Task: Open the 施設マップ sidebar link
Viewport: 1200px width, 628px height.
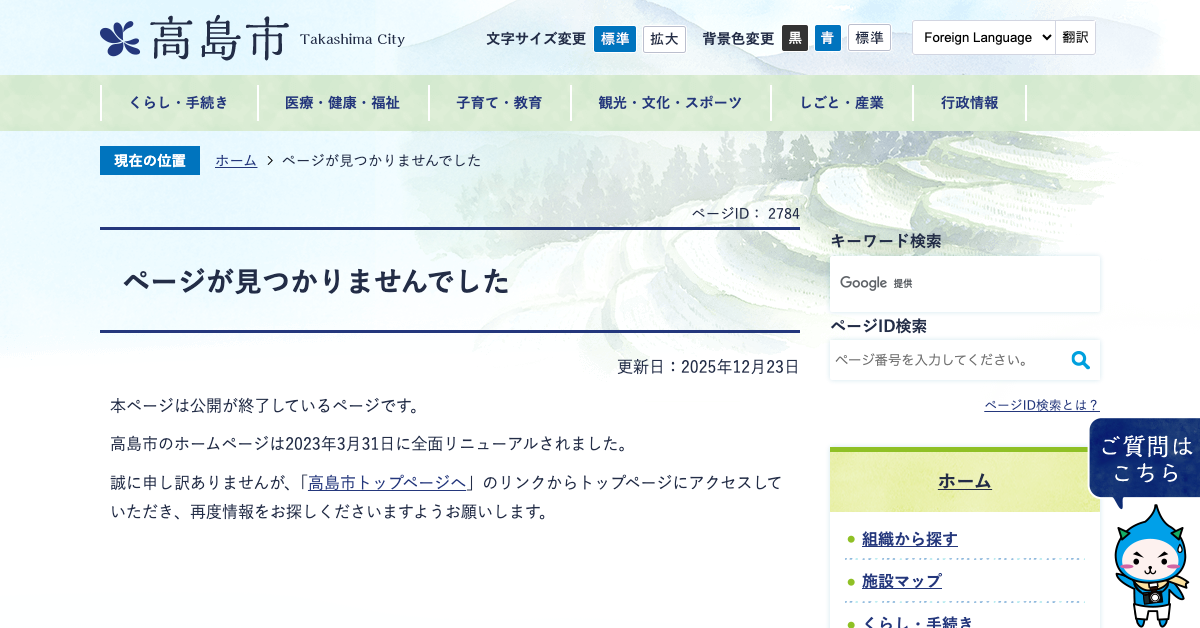Action: tap(902, 581)
